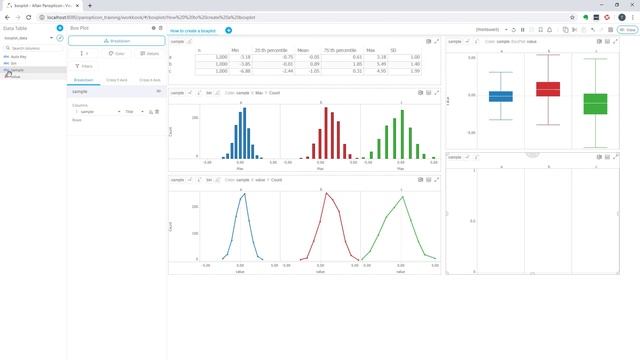Click the cut scissors icon in toolbar
This screenshot has height=360, width=640.
coord(574,30)
